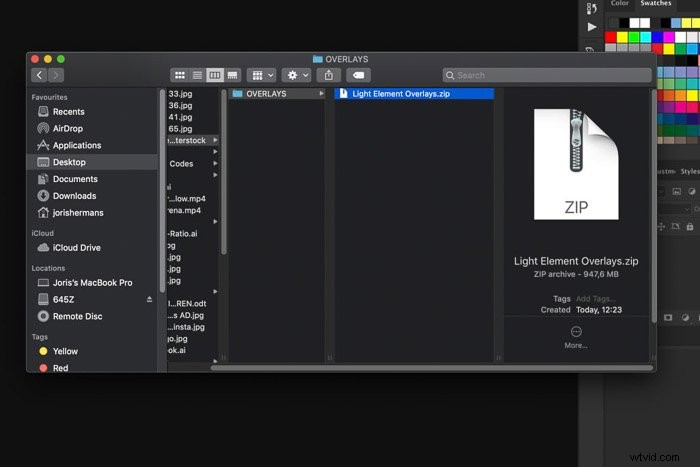Viewport: 700px width, 467px height.
Task: Select file 33.jpg in first column
Action: tap(180, 94)
